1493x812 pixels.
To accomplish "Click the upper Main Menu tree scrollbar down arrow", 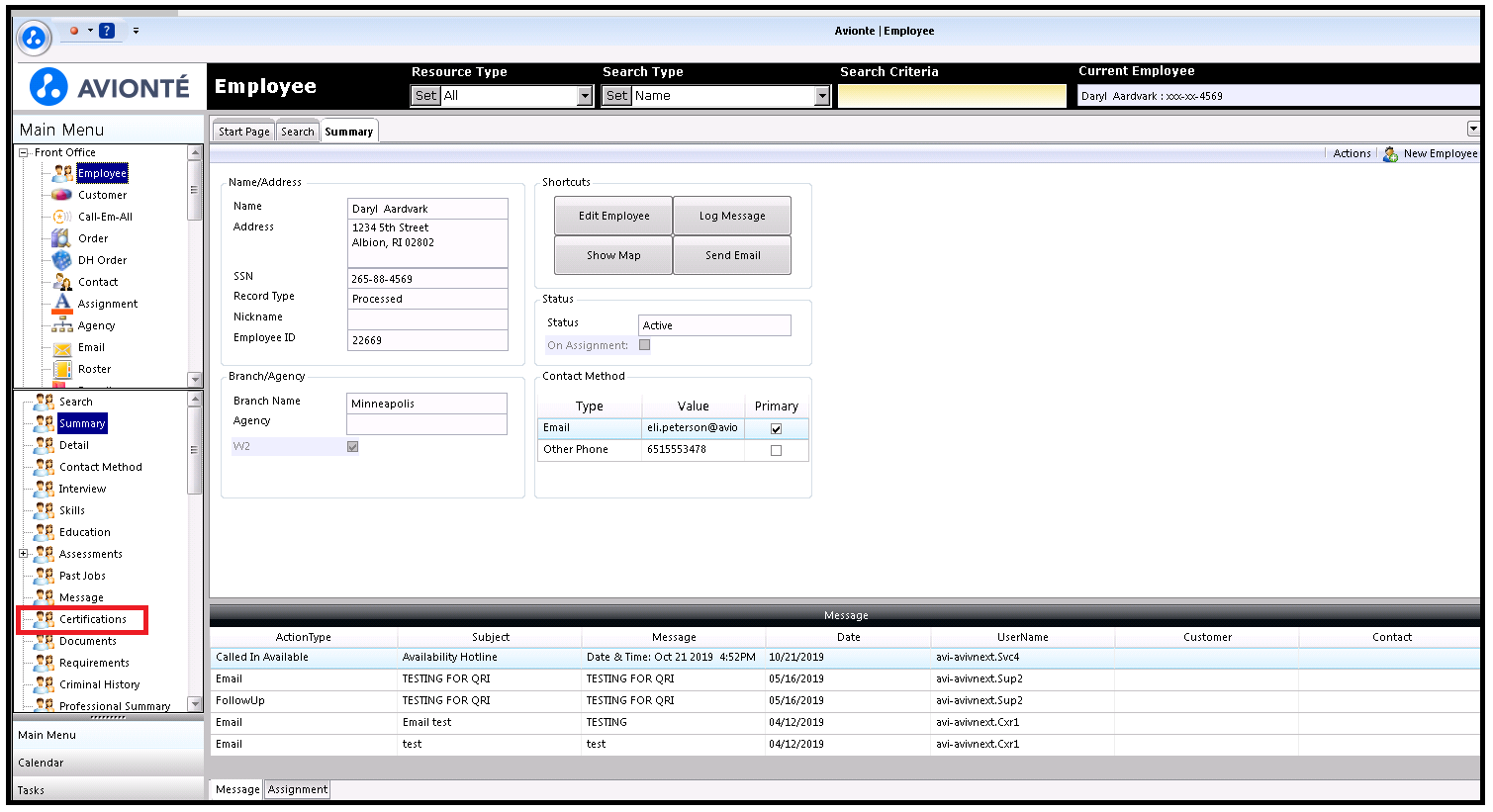I will pos(195,380).
